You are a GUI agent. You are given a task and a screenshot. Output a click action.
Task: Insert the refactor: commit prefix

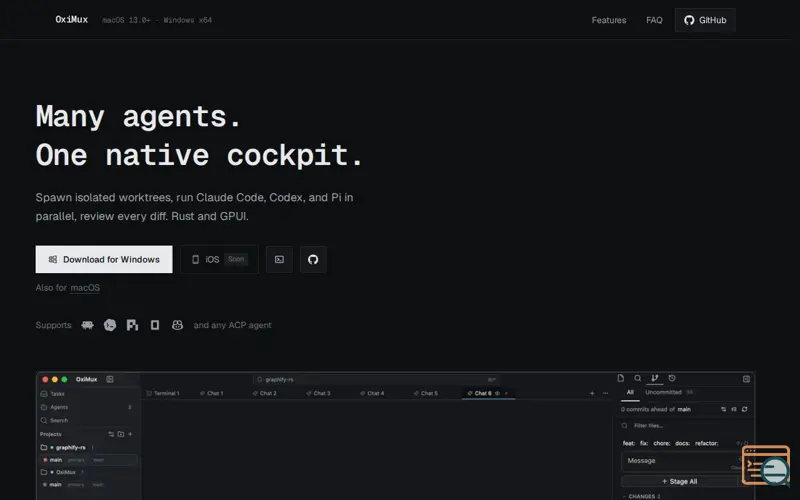click(706, 443)
